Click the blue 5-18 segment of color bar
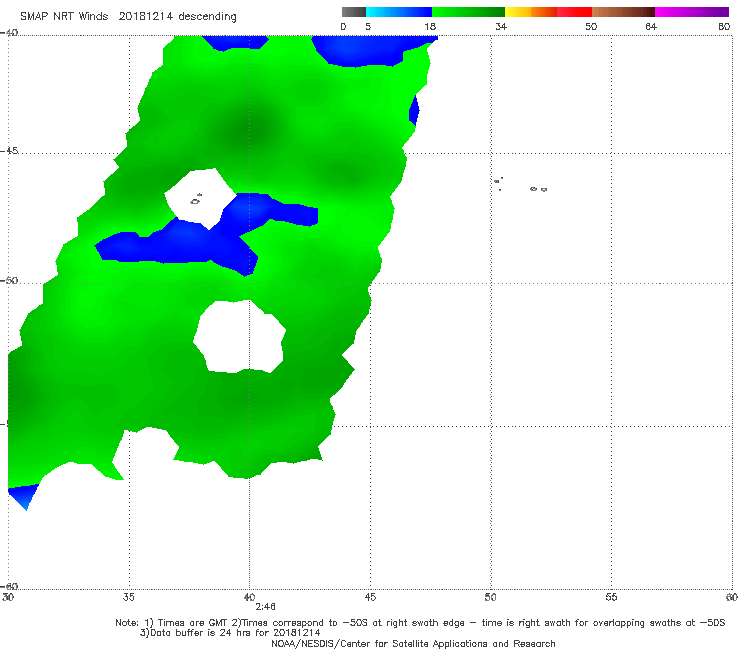740x650 pixels. [399, 12]
